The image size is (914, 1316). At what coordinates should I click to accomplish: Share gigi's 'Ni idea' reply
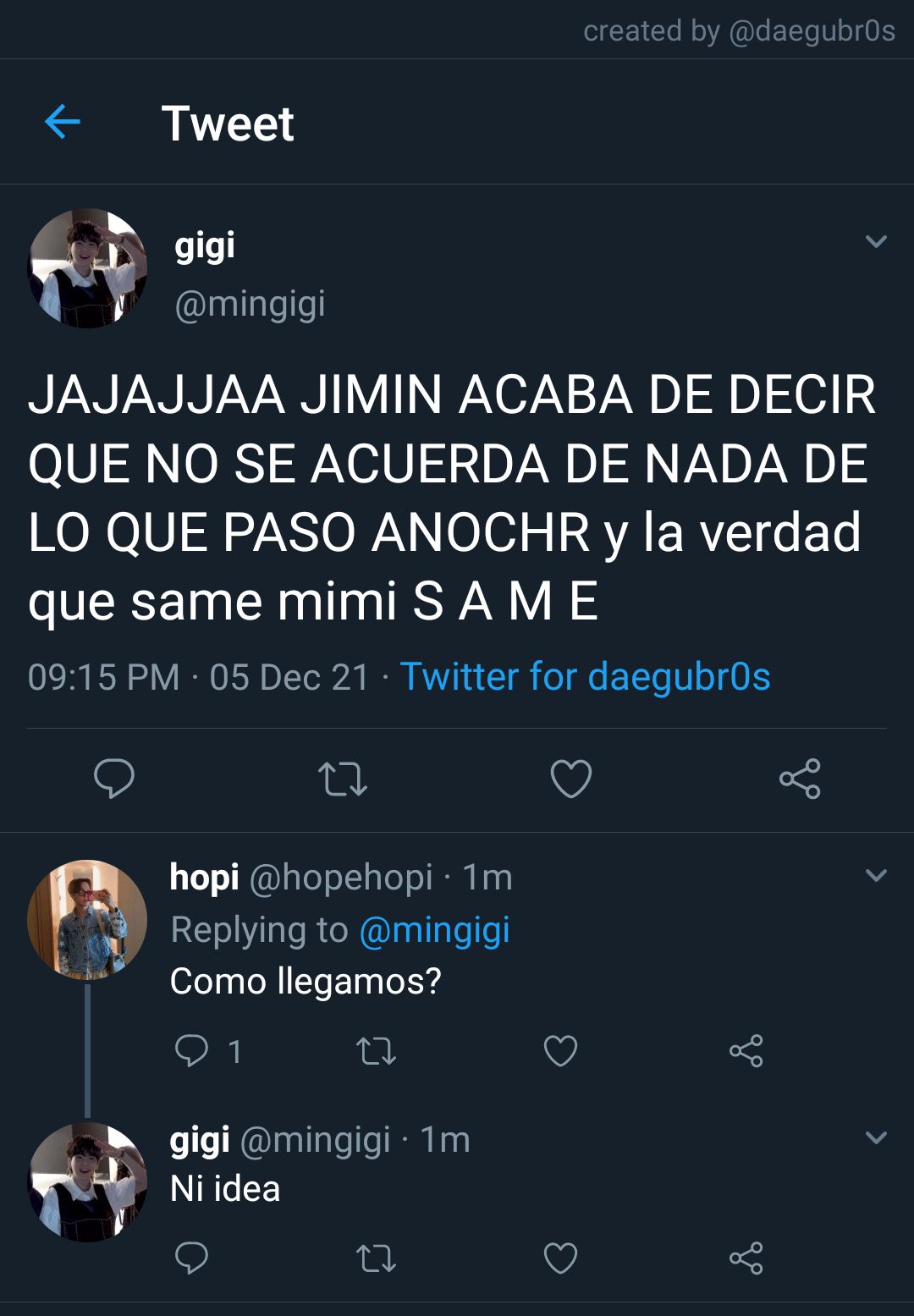coord(746,1258)
